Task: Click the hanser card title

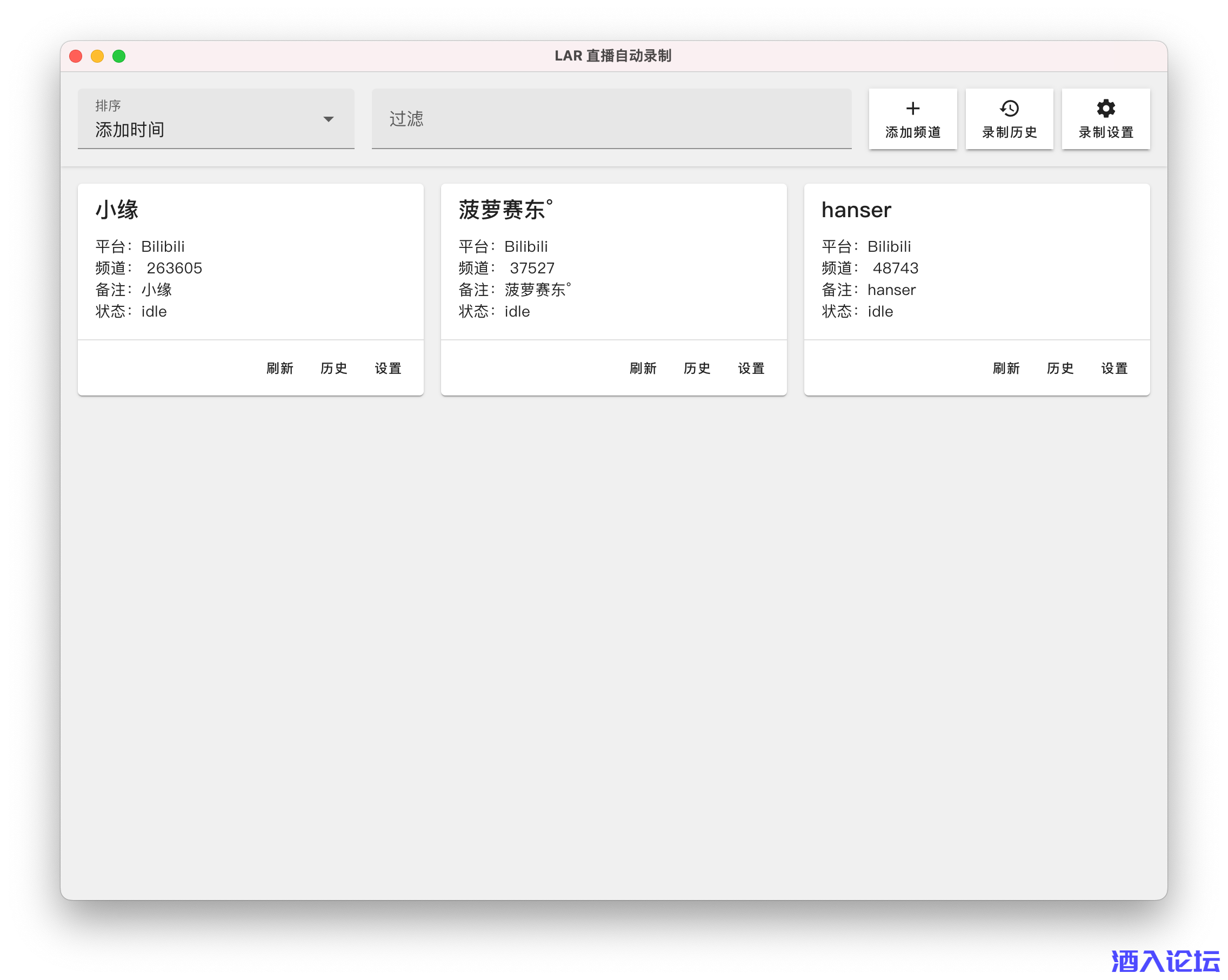Action: [856, 210]
